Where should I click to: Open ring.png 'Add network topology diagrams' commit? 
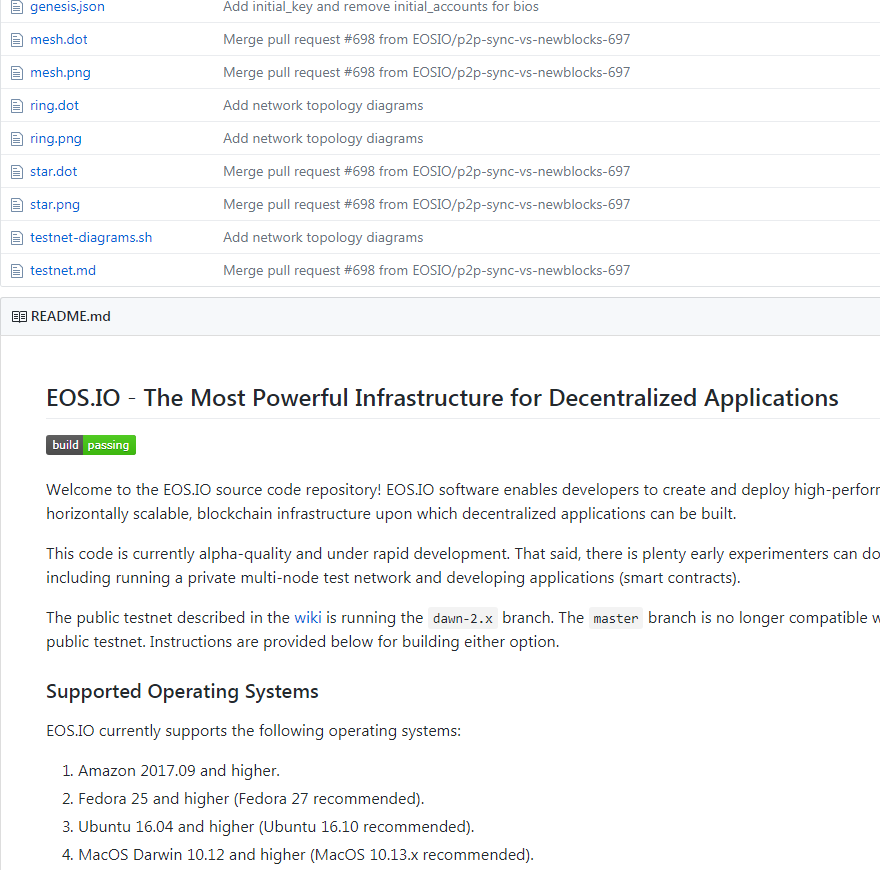(x=323, y=139)
